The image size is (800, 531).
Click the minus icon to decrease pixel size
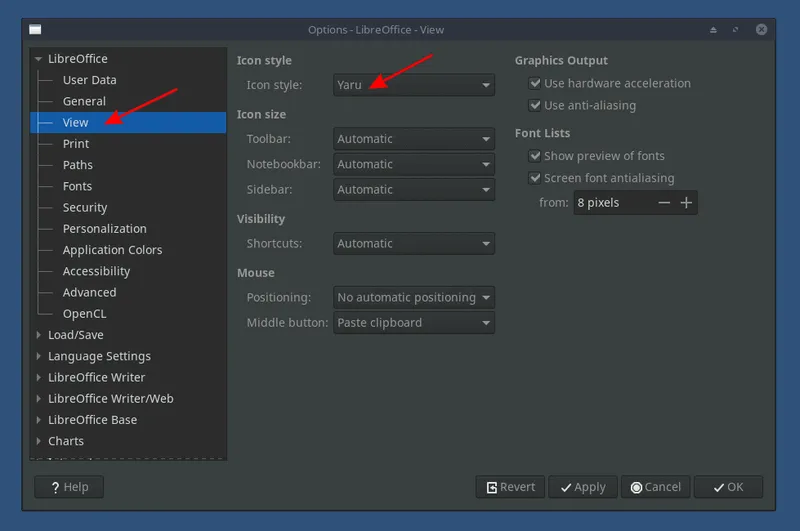[x=664, y=203]
